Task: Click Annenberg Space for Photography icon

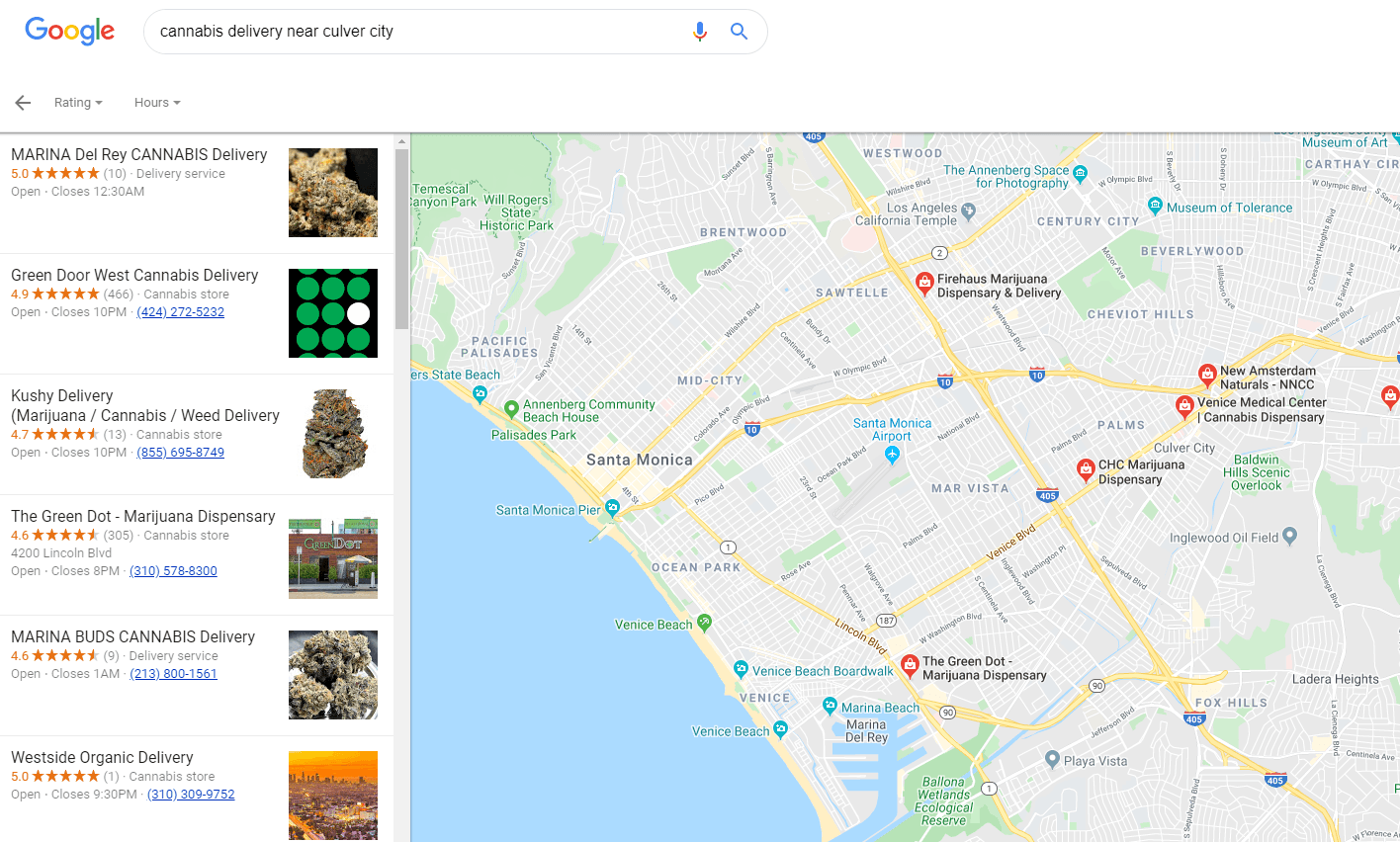Action: pos(1080,175)
